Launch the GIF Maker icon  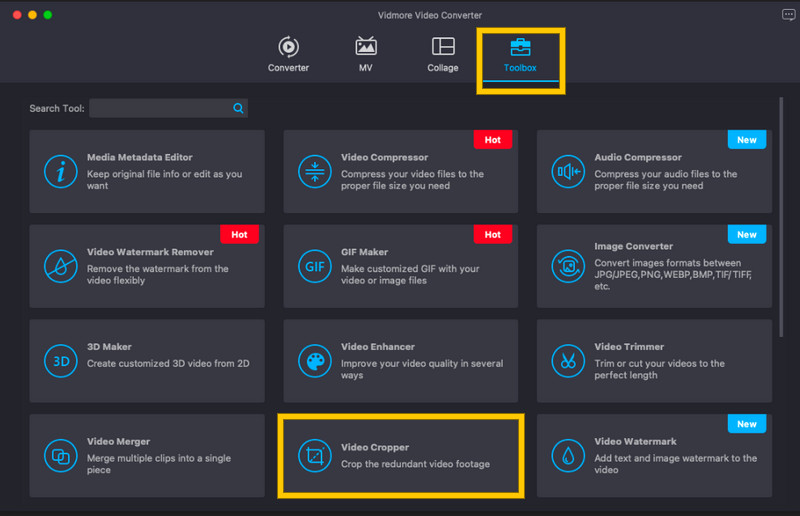click(315, 267)
